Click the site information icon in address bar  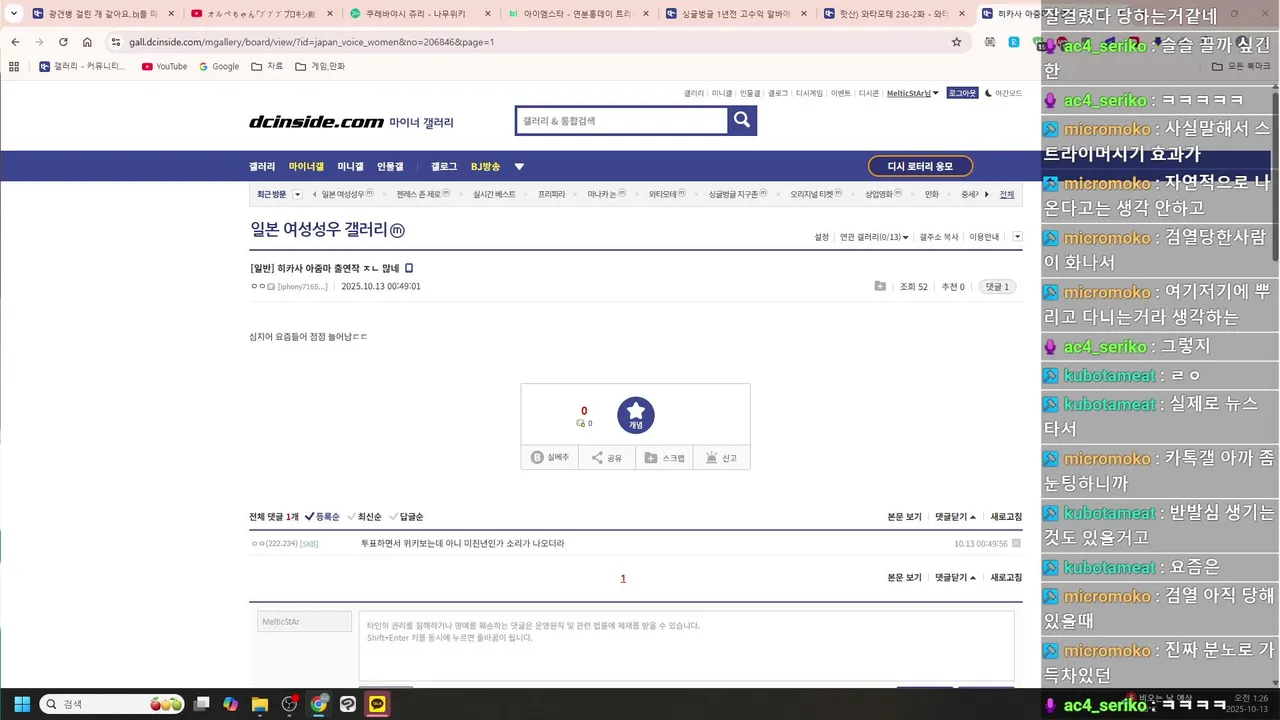point(116,42)
